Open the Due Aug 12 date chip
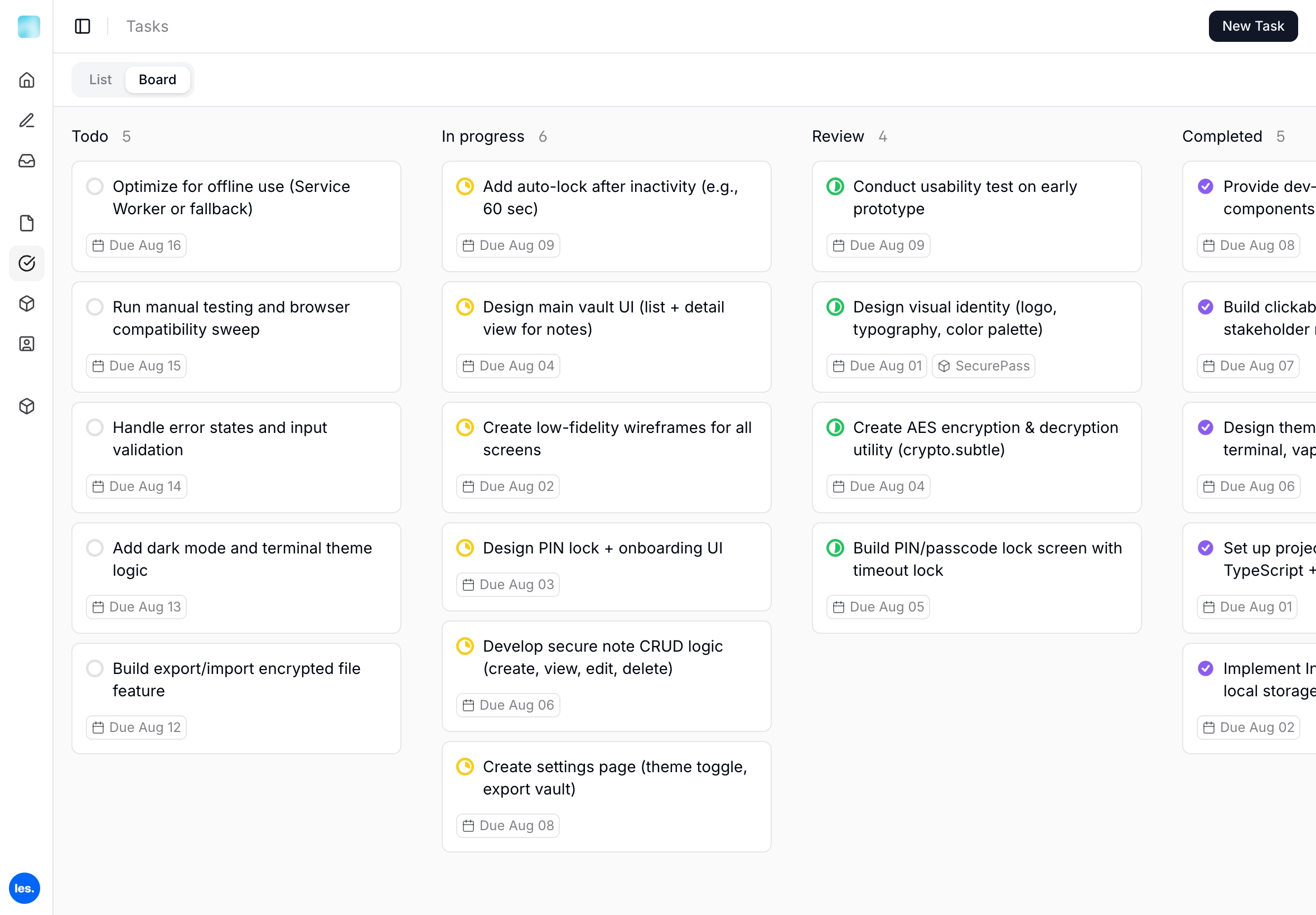The image size is (1316, 915). click(137, 727)
